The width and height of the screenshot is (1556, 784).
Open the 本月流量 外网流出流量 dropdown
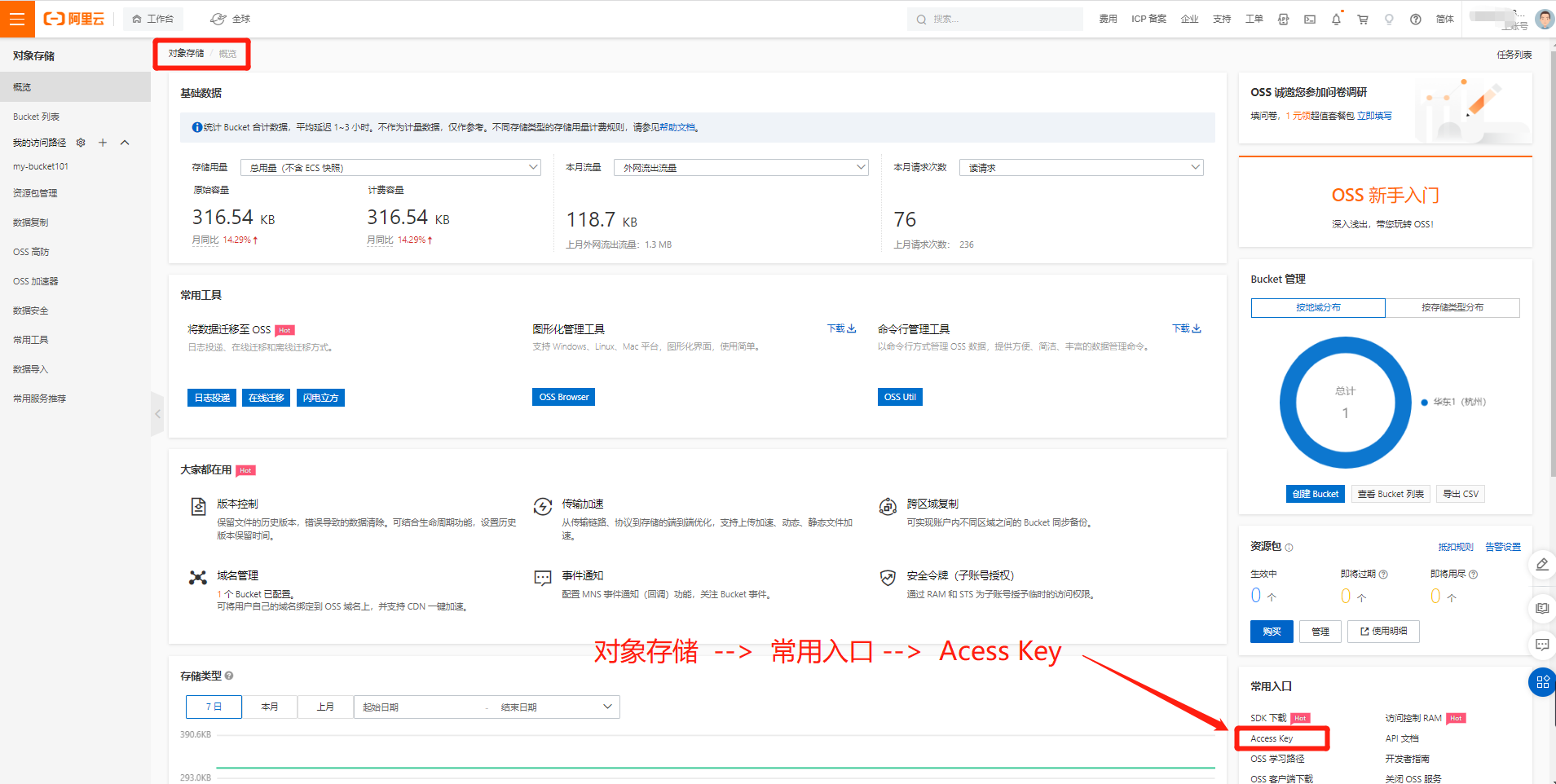[x=741, y=168]
